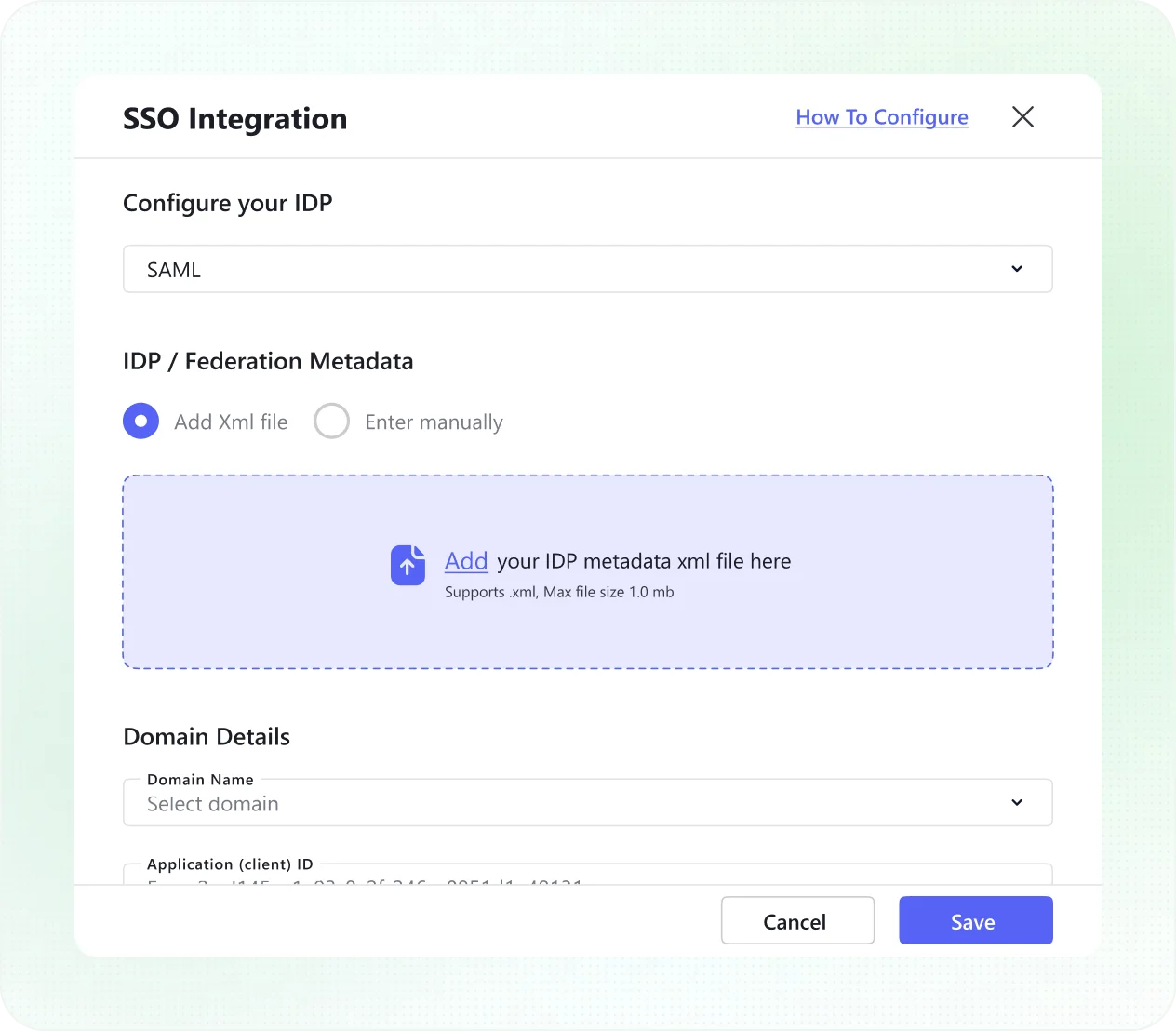
Task: Click the Domain Details section heading
Action: [207, 737]
